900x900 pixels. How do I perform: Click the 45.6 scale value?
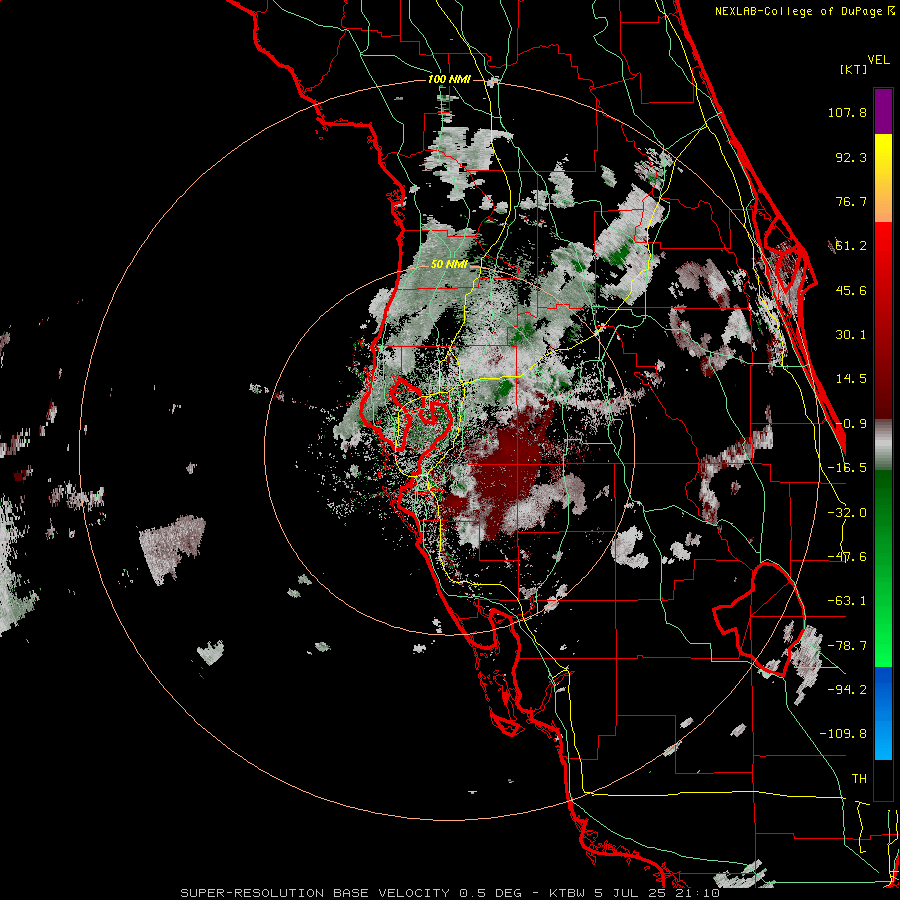click(x=851, y=290)
